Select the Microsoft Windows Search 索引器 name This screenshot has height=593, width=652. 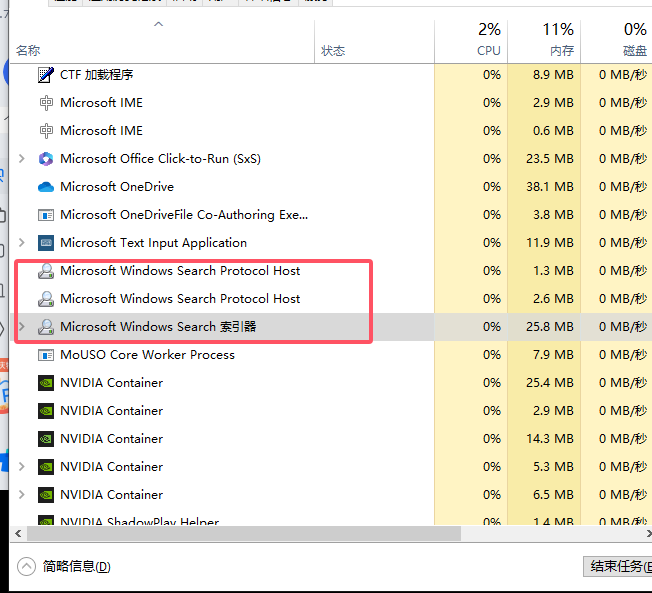coord(158,327)
